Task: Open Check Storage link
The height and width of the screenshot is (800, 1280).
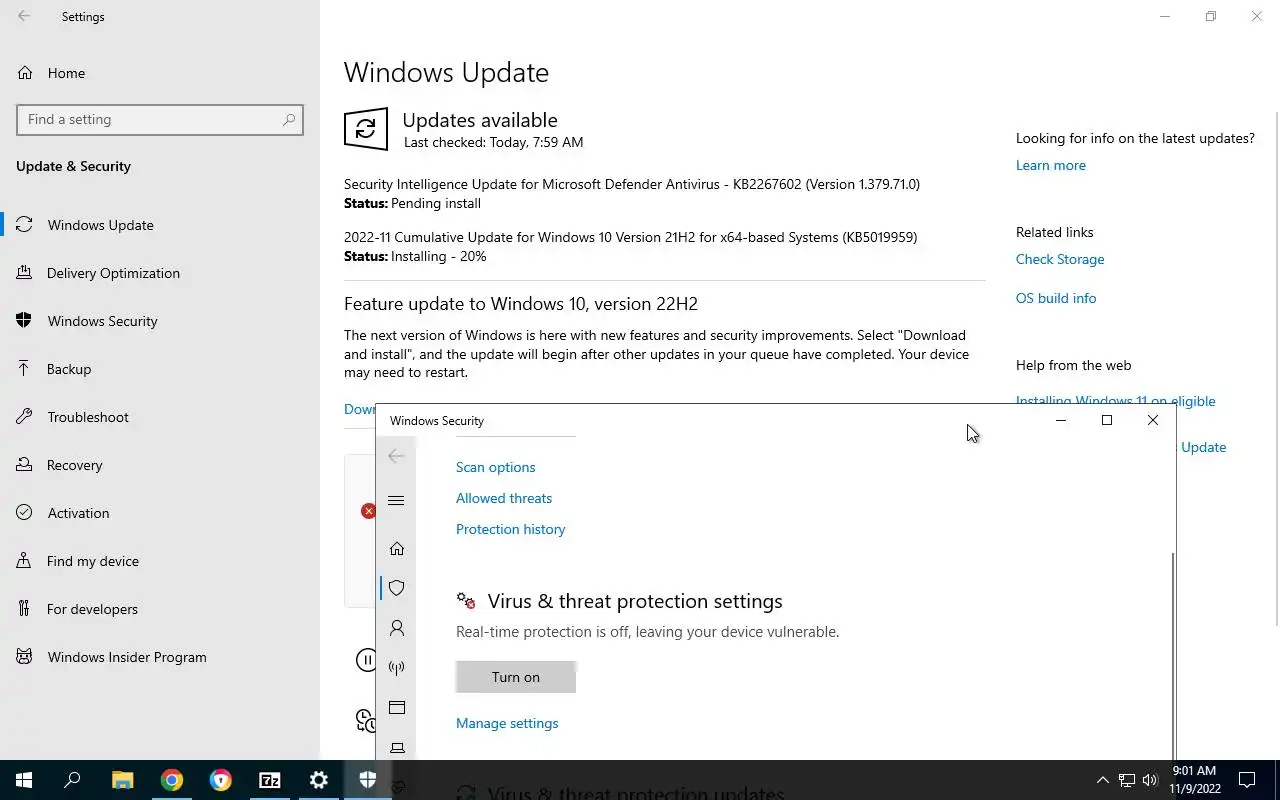Action: click(x=1060, y=259)
